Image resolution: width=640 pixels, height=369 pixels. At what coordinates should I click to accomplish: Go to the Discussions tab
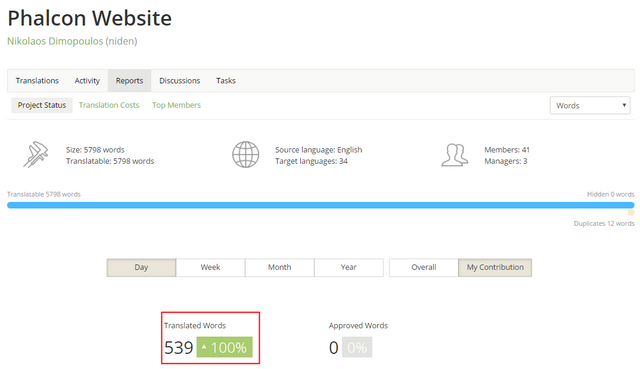click(180, 81)
